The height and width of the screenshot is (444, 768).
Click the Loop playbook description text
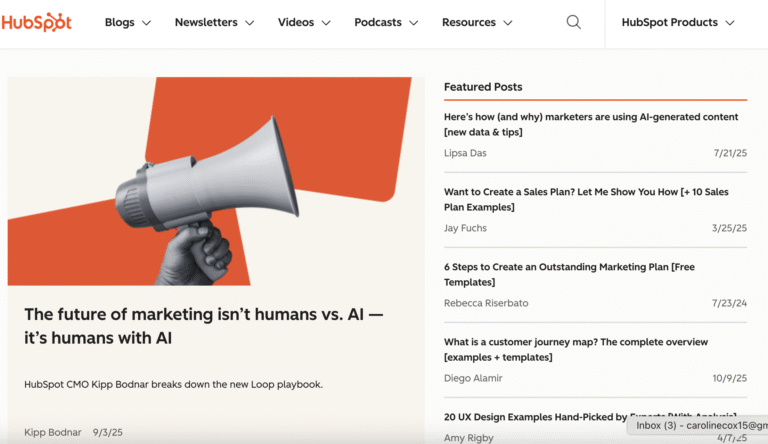[x=173, y=384]
